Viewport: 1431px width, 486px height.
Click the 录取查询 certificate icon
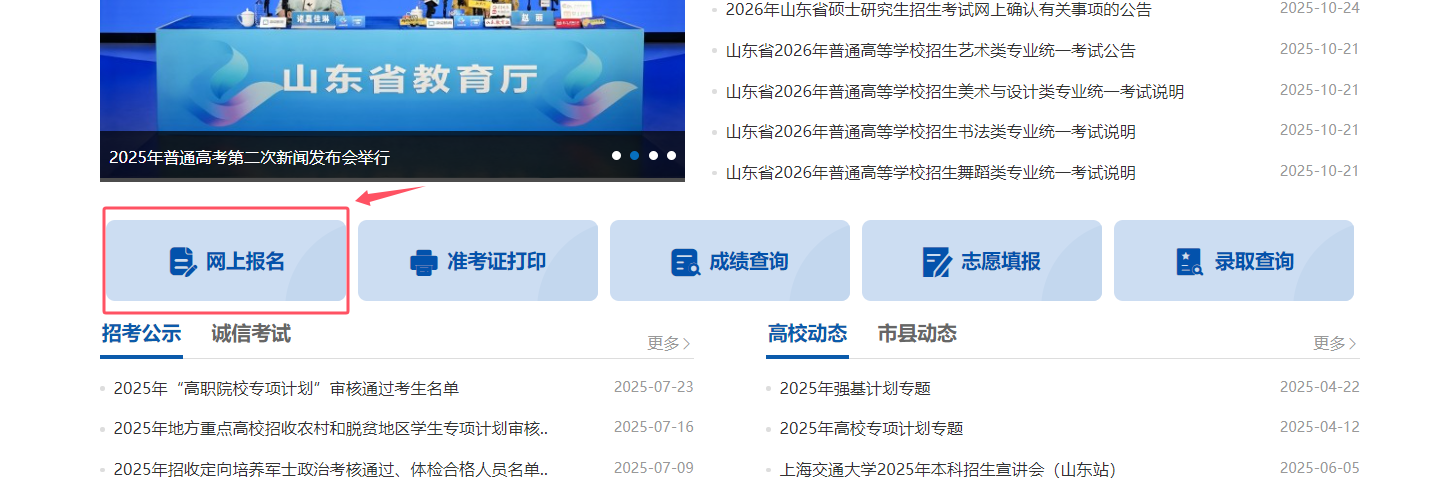click(x=1189, y=262)
